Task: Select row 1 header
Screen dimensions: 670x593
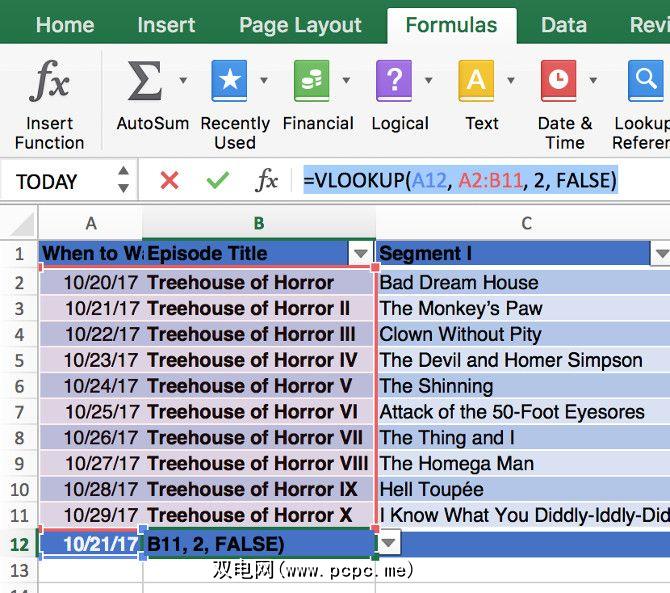Action: click(19, 254)
